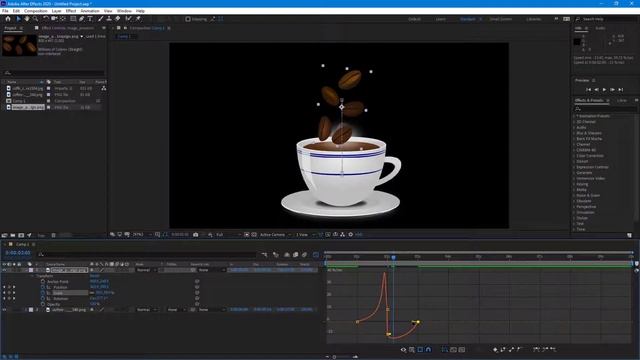Select the Zoom magnifier tool
640x360 pixels.
[x=36, y=19]
